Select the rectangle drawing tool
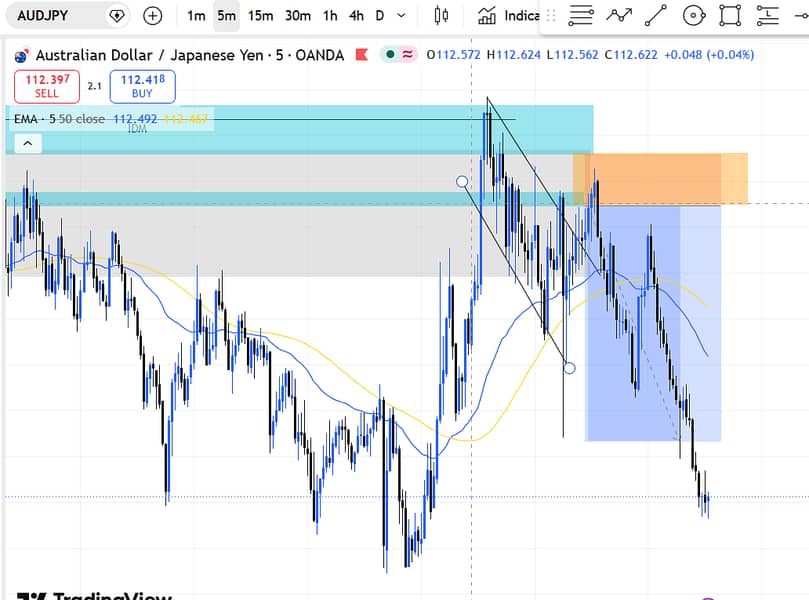The height and width of the screenshot is (600, 809). (x=731, y=16)
